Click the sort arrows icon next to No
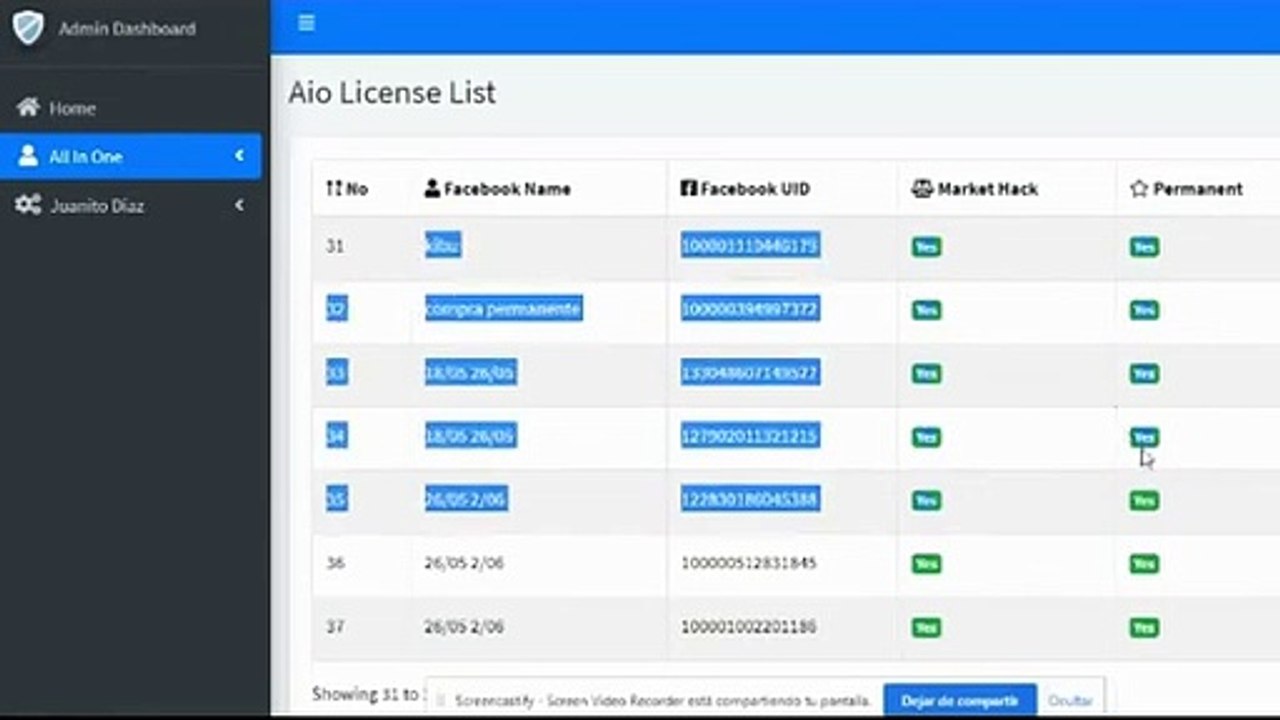Viewport: 1280px width, 720px height. [x=334, y=188]
